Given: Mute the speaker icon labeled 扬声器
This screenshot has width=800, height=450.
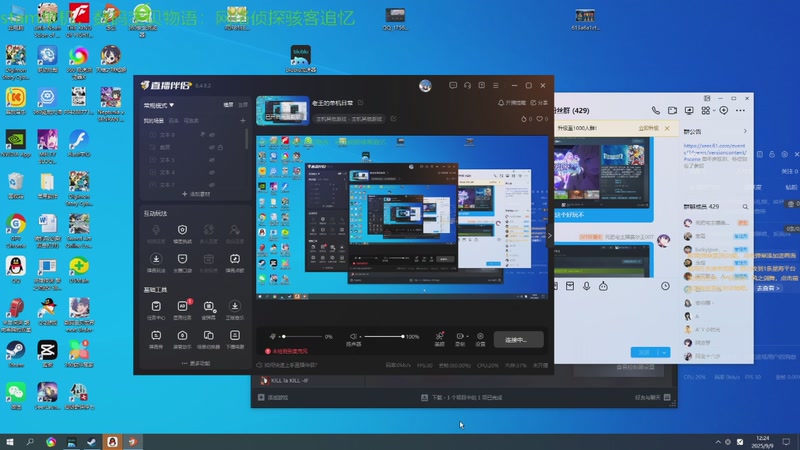Looking at the screenshot, I should pyautogui.click(x=353, y=337).
